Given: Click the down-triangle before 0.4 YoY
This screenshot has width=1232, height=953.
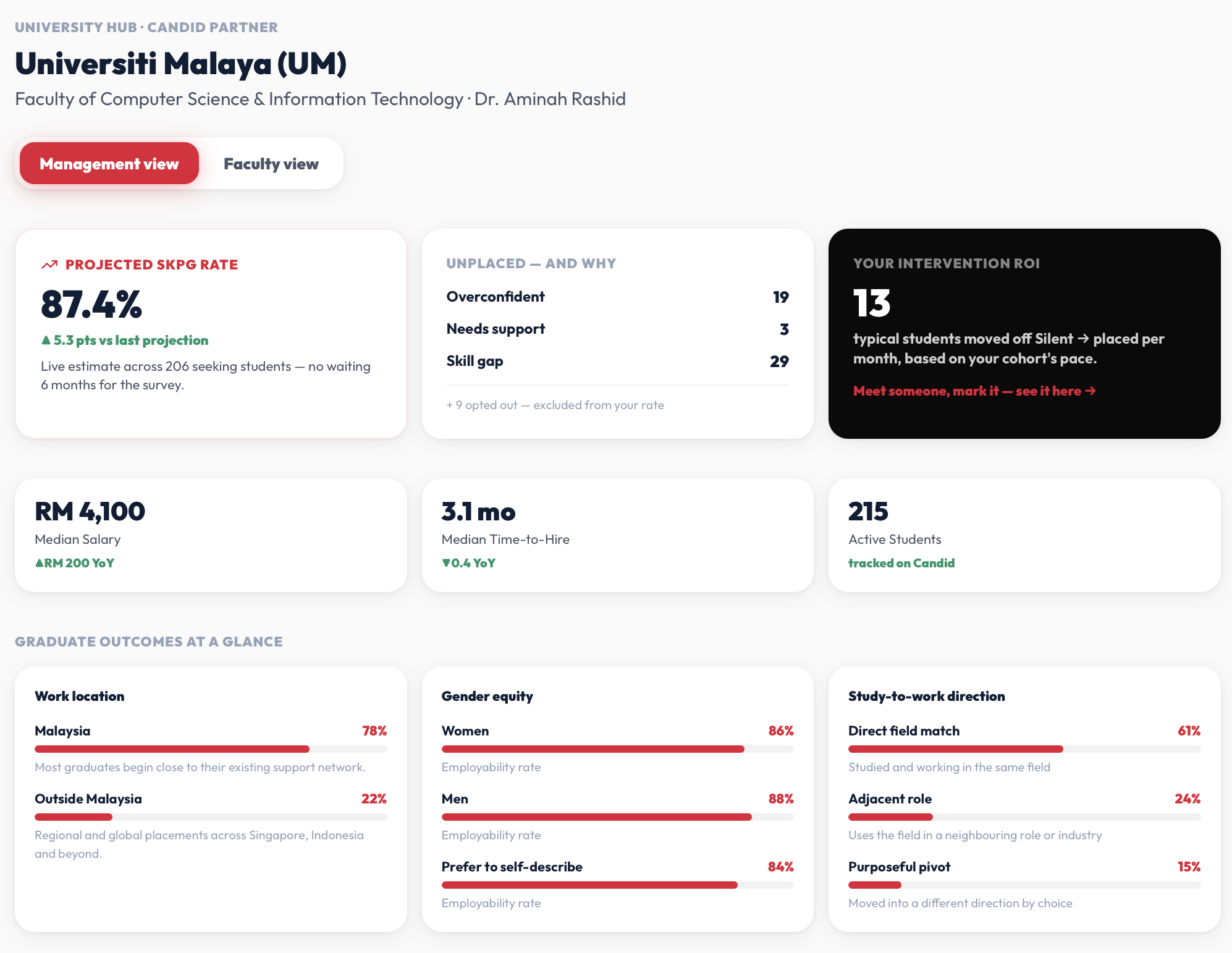Looking at the screenshot, I should [446, 563].
